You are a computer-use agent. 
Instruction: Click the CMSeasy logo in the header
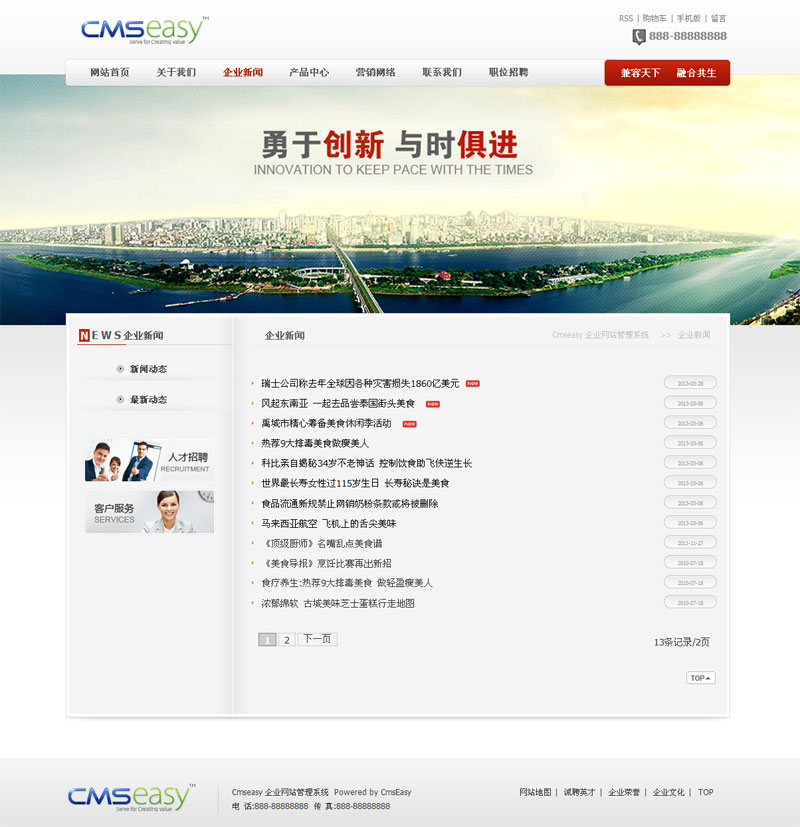click(x=144, y=30)
